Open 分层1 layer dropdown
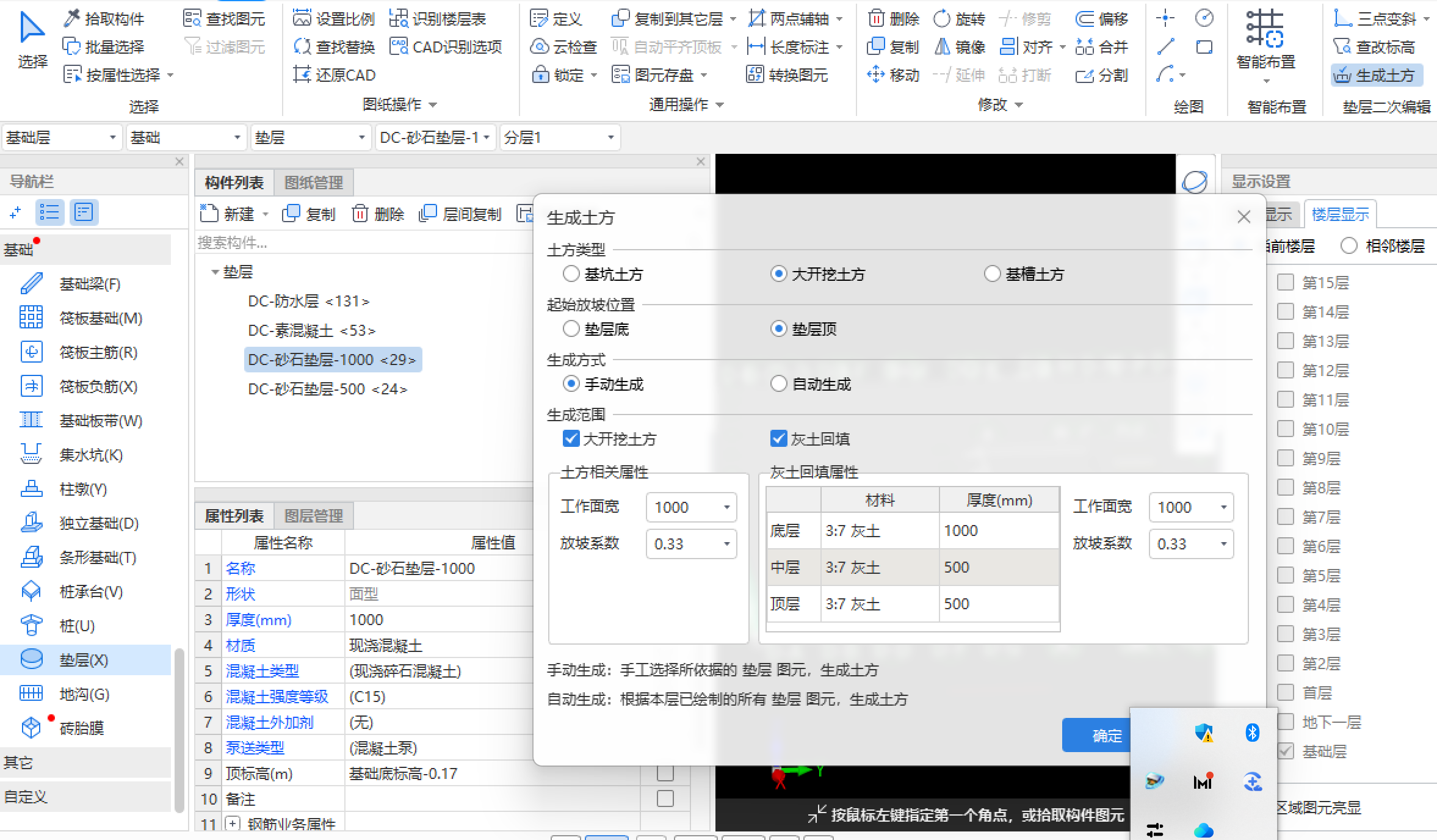Image resolution: width=1437 pixels, height=840 pixels. tap(560, 137)
